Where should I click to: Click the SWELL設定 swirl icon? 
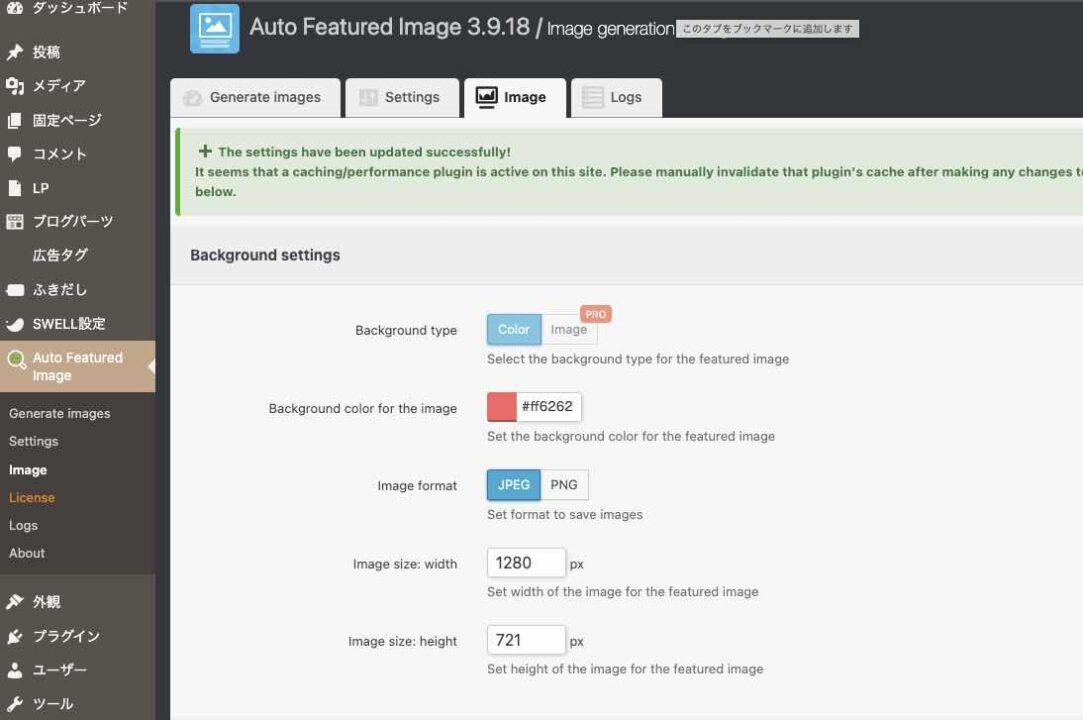click(x=15, y=323)
